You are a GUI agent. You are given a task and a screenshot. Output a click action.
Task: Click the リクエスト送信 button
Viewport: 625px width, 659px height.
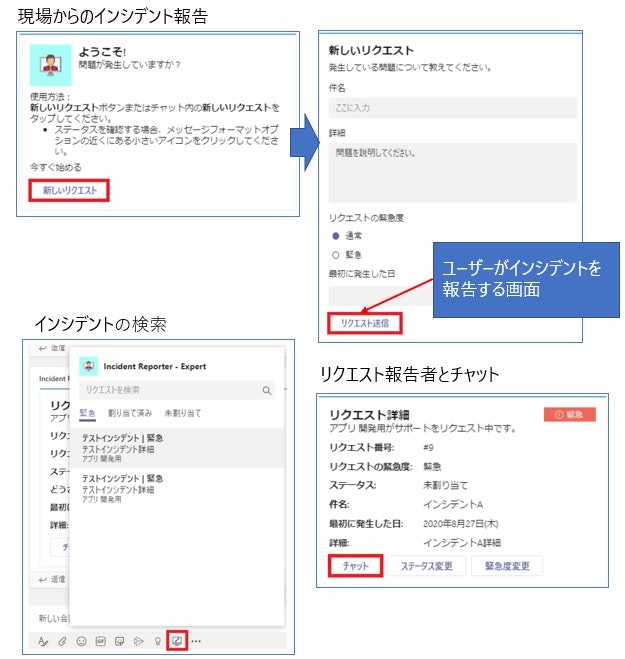pos(365,323)
